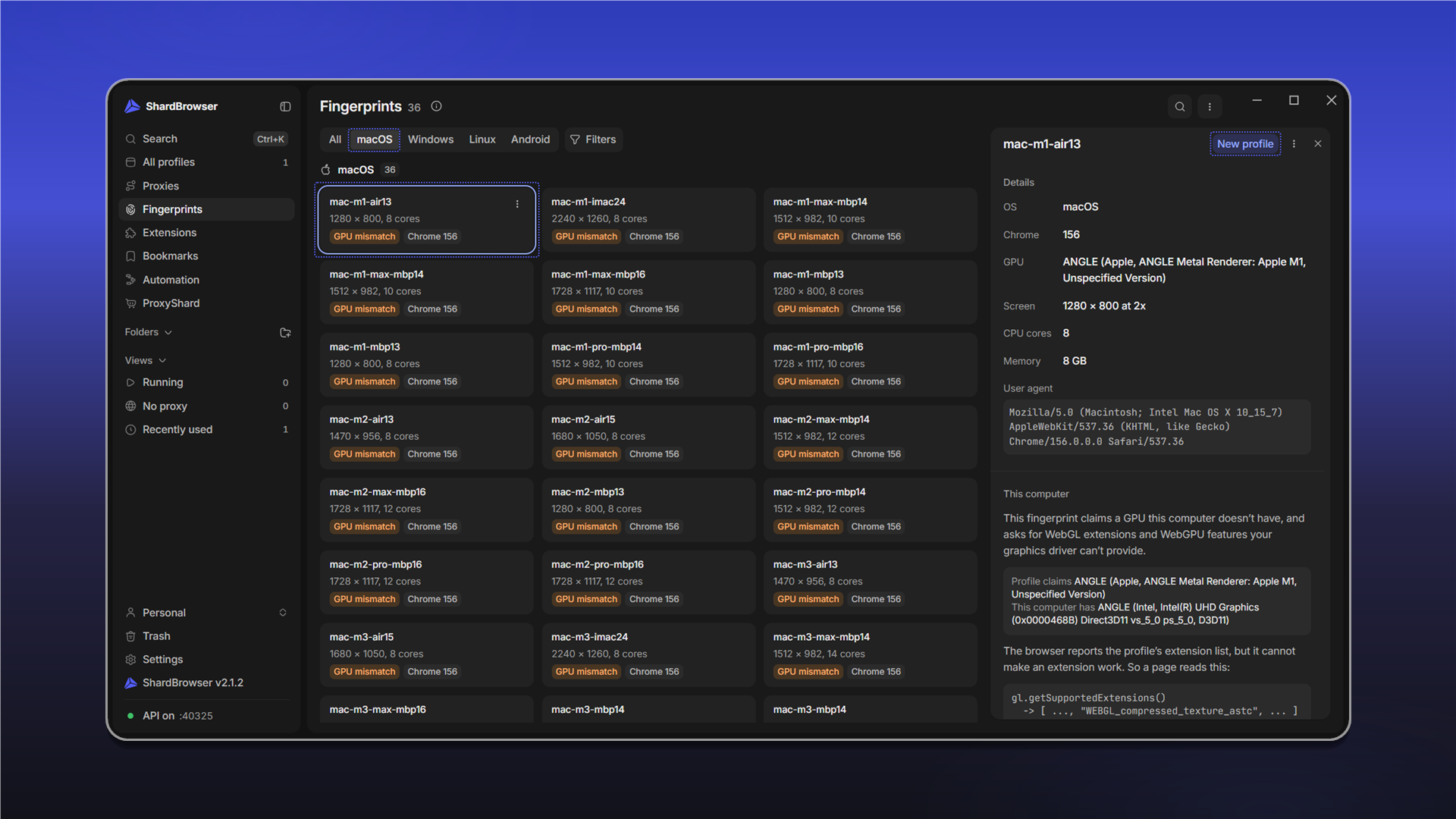The width and height of the screenshot is (1456, 819).
Task: Select the Android filter tab
Action: tap(530, 140)
